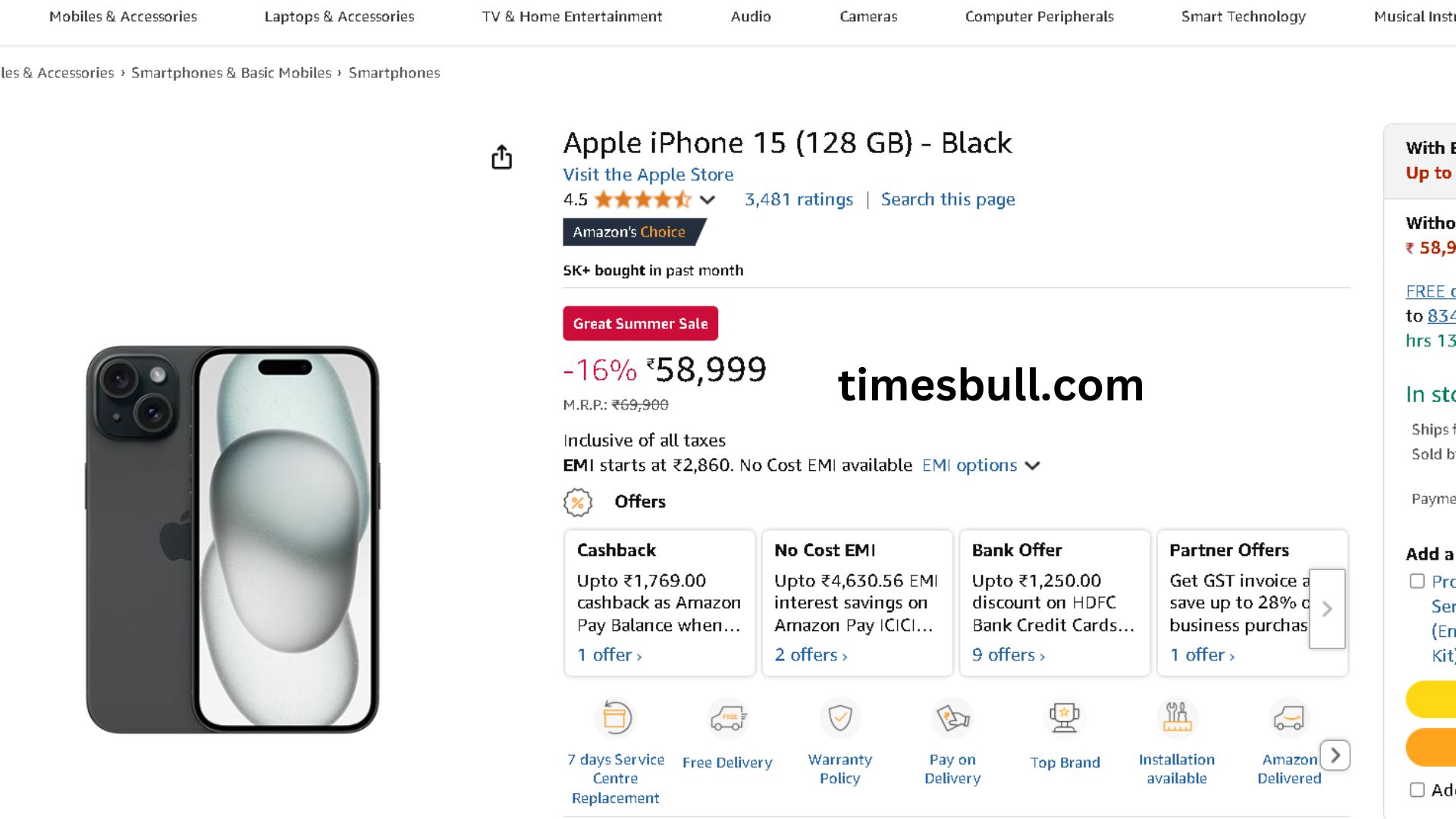Click the Warranty Policy shield icon
This screenshot has height=819, width=1456.
(x=839, y=717)
